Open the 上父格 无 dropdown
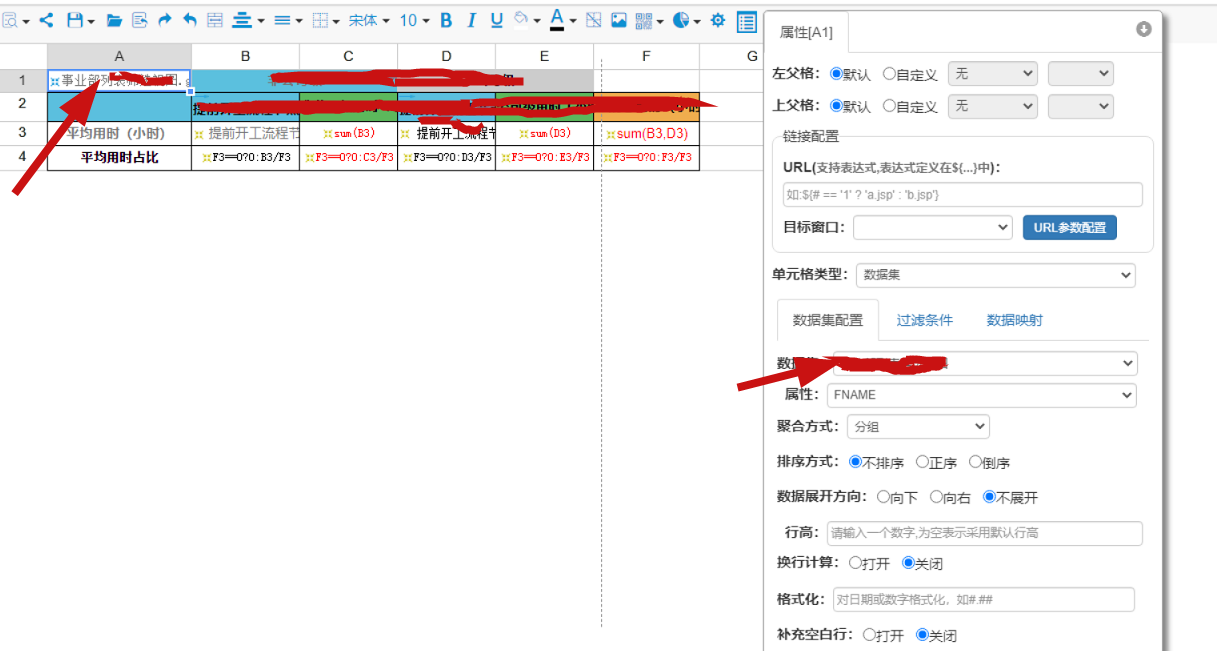Image resolution: width=1217 pixels, height=651 pixels. click(x=993, y=105)
